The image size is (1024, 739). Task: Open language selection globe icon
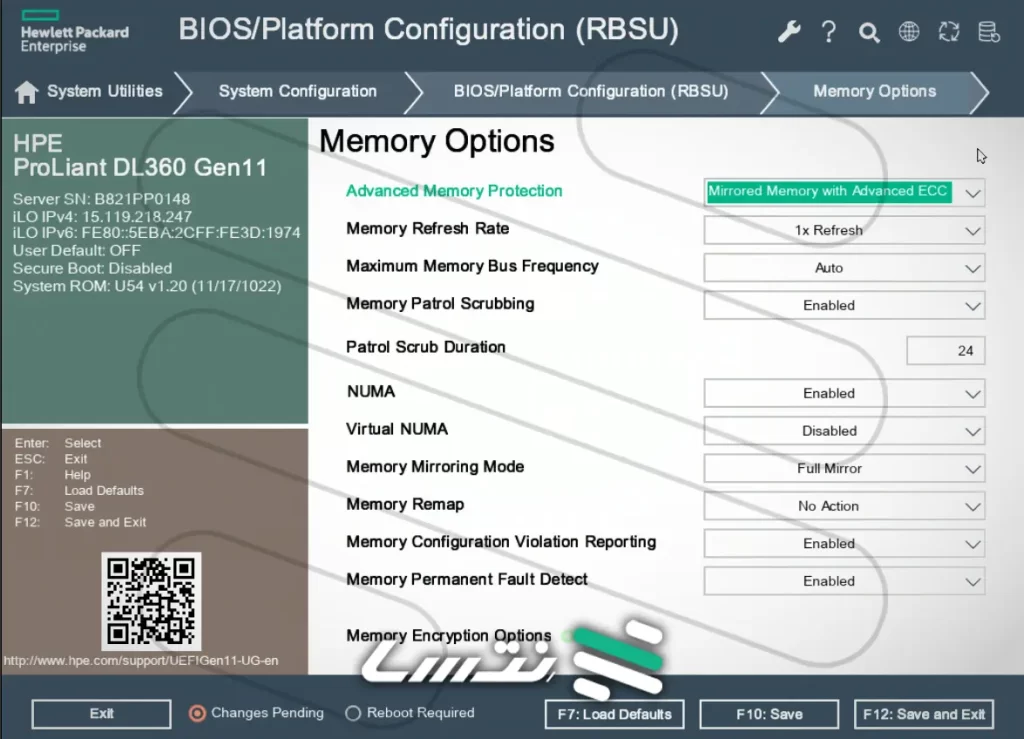[x=909, y=32]
